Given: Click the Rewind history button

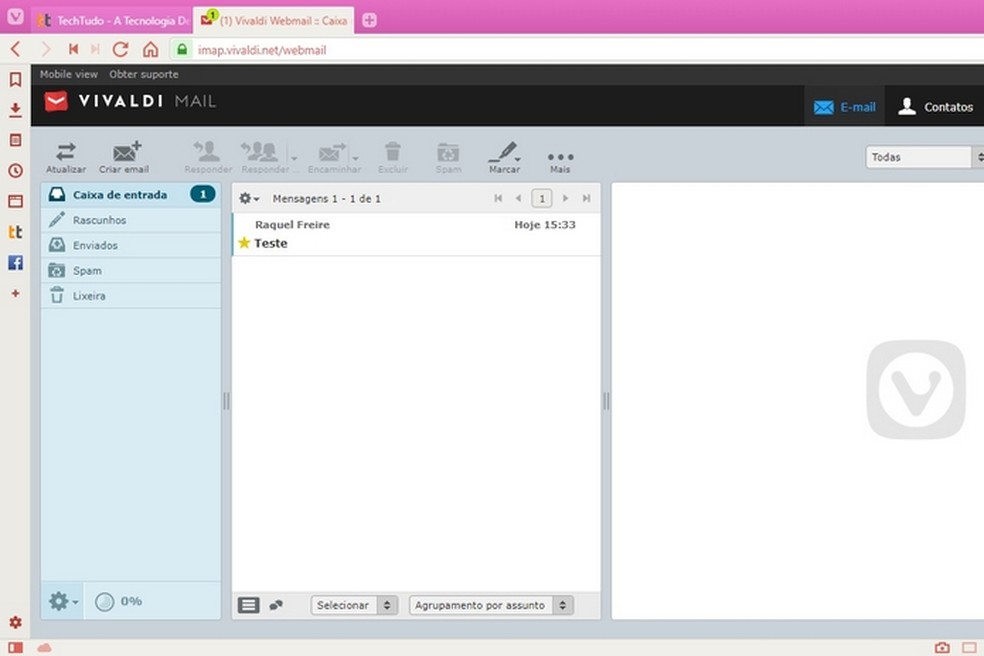Looking at the screenshot, I should (73, 49).
